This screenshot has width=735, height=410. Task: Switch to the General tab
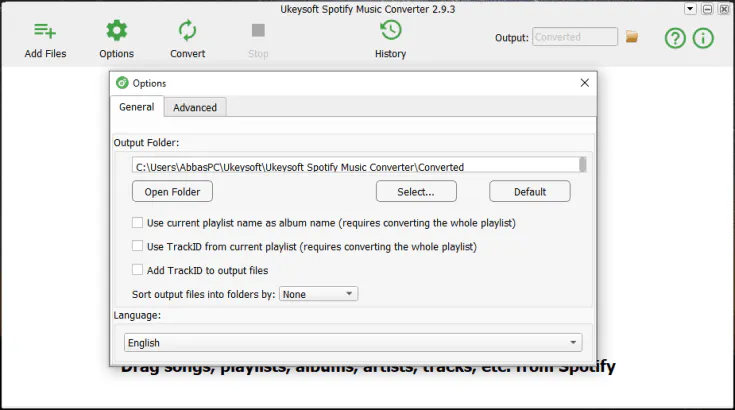tap(137, 107)
